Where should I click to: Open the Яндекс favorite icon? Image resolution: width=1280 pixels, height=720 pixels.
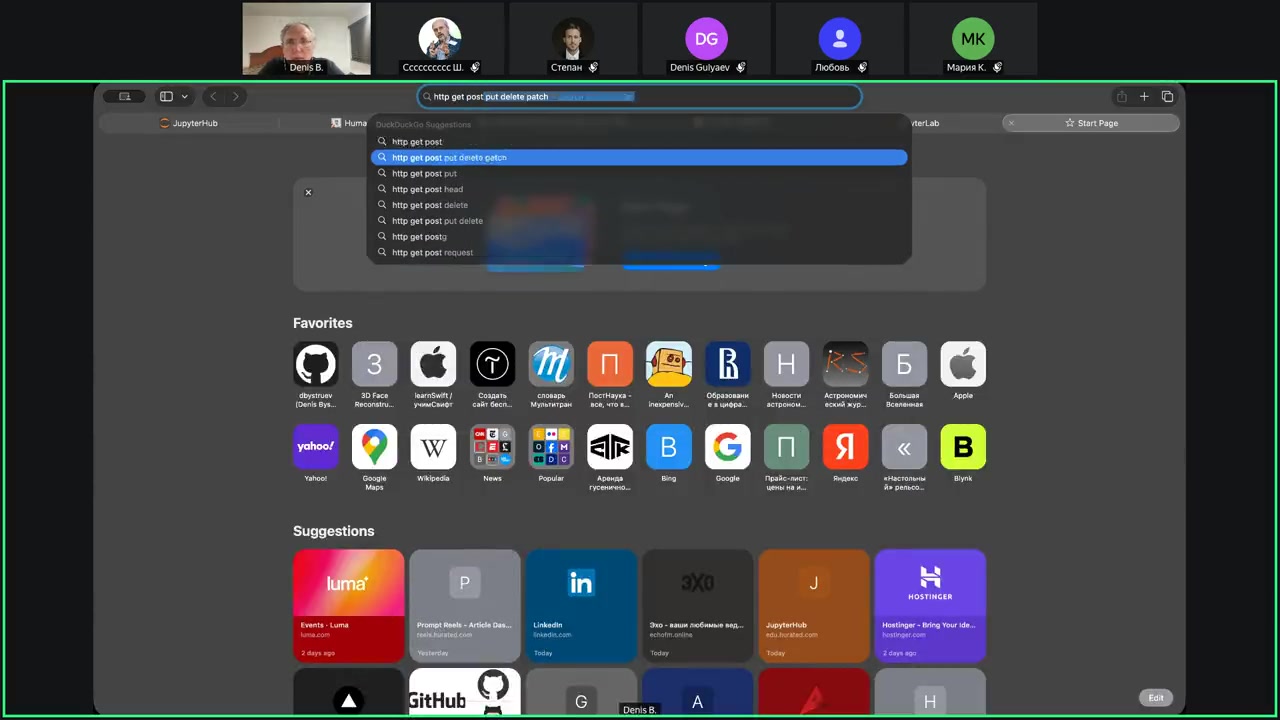pos(845,447)
